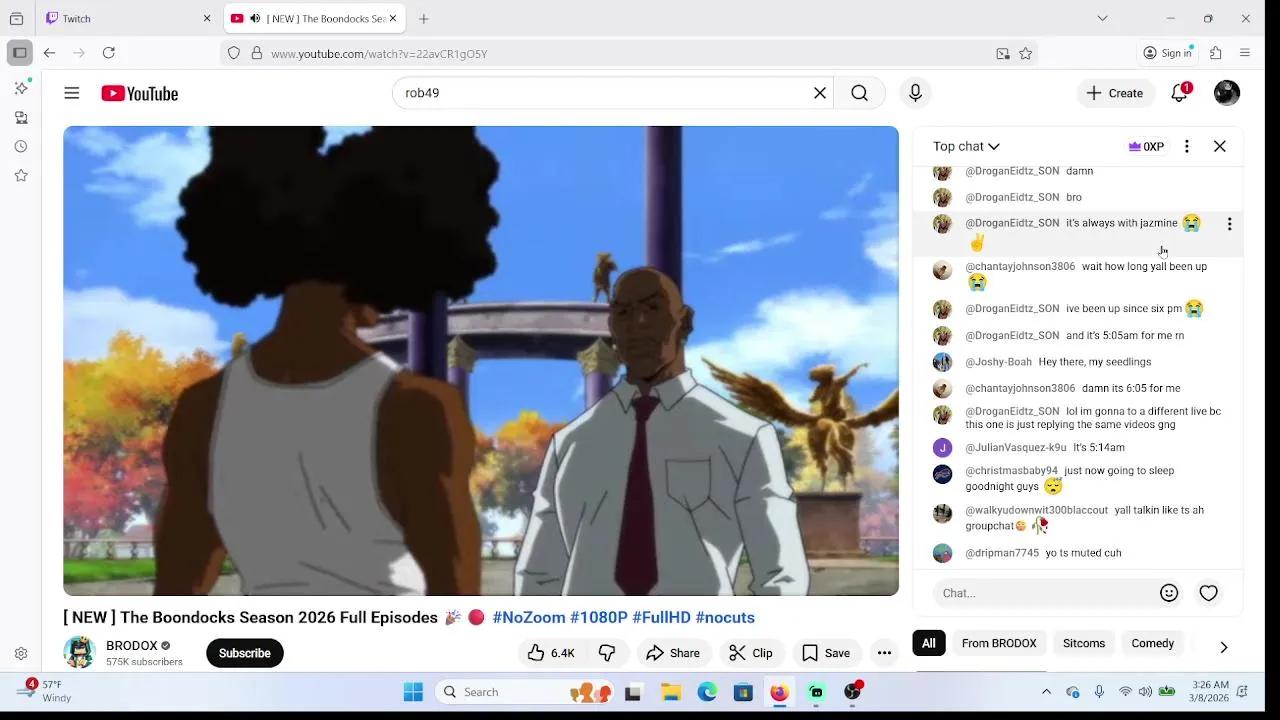Open the #FullHD hashtag link
1280x720 pixels.
point(661,618)
